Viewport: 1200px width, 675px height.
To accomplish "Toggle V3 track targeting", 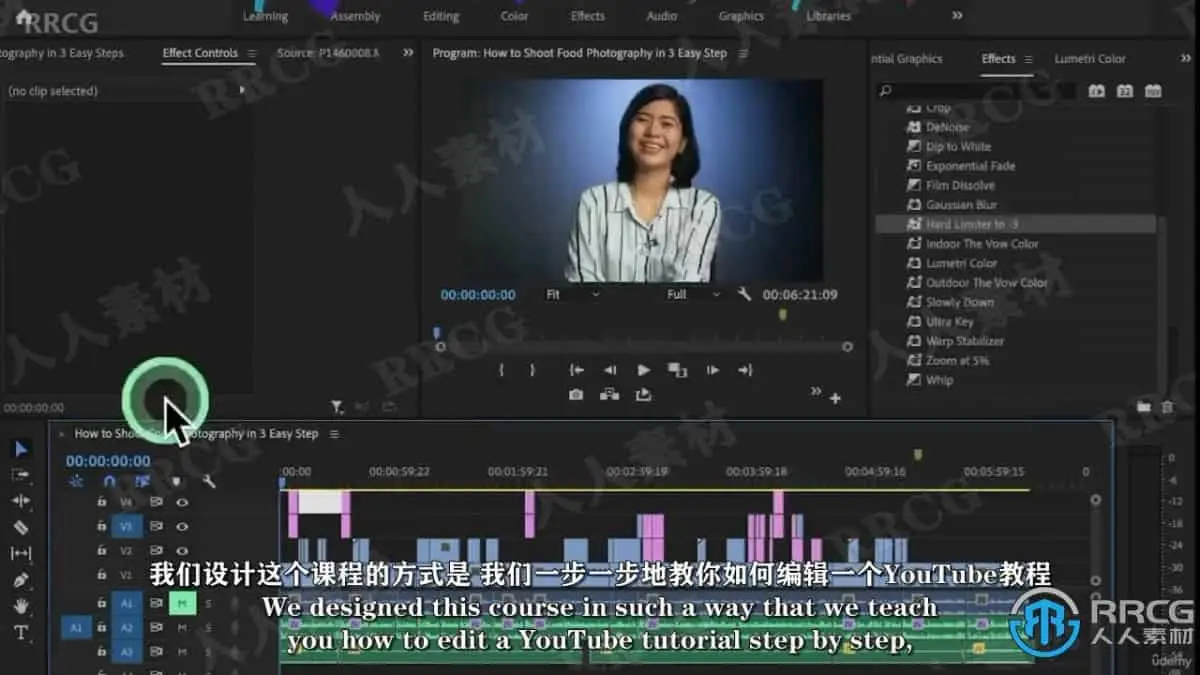I will [126, 526].
